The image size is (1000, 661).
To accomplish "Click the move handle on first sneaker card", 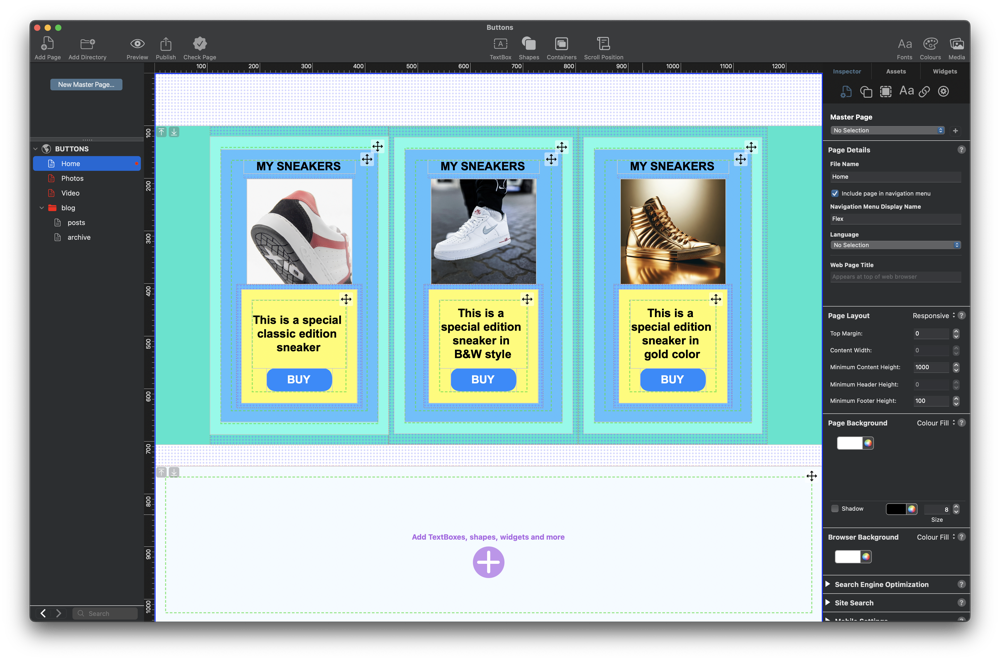I will 378,147.
